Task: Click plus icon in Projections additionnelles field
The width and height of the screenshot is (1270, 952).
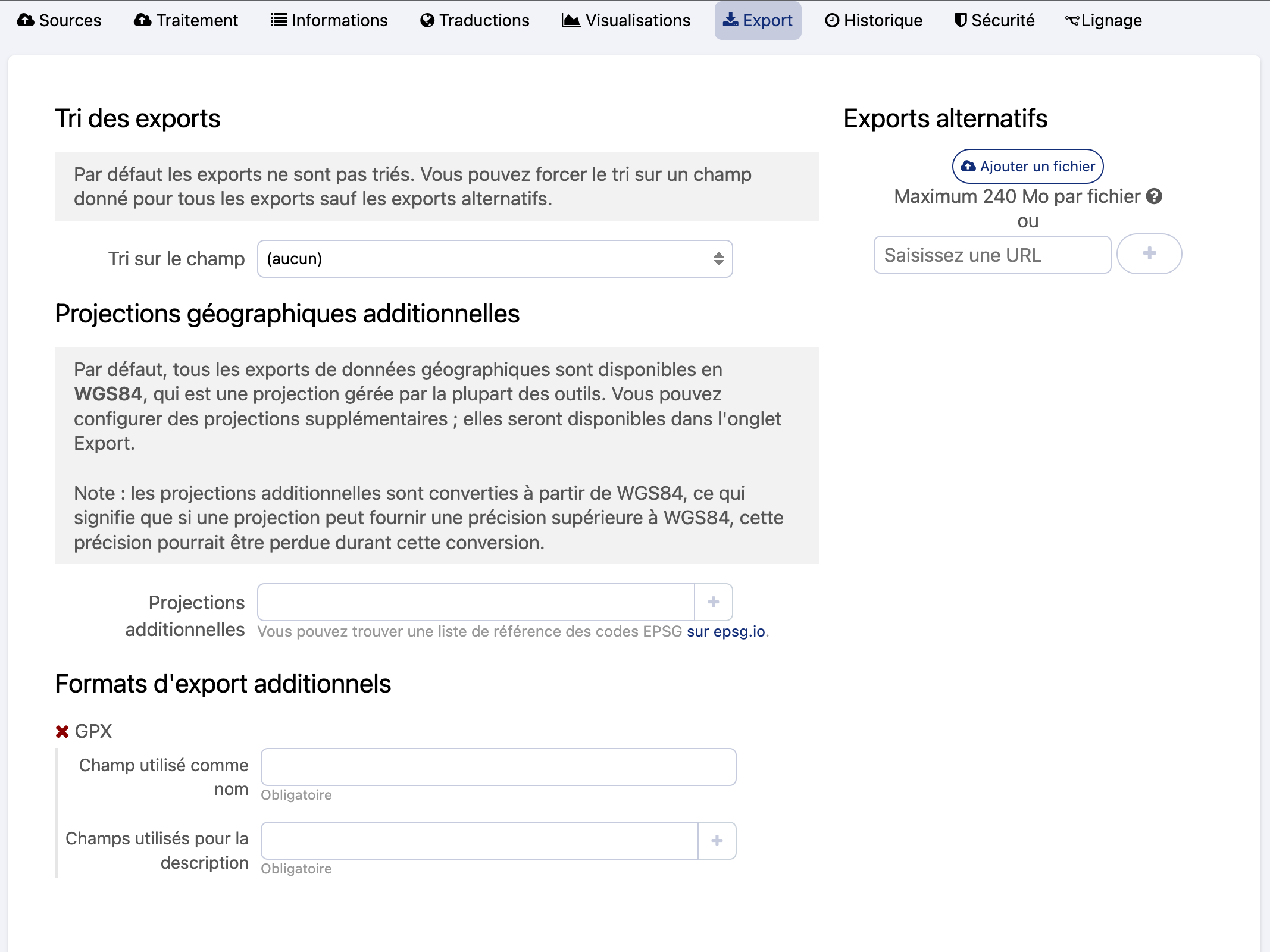Action: pos(713,602)
